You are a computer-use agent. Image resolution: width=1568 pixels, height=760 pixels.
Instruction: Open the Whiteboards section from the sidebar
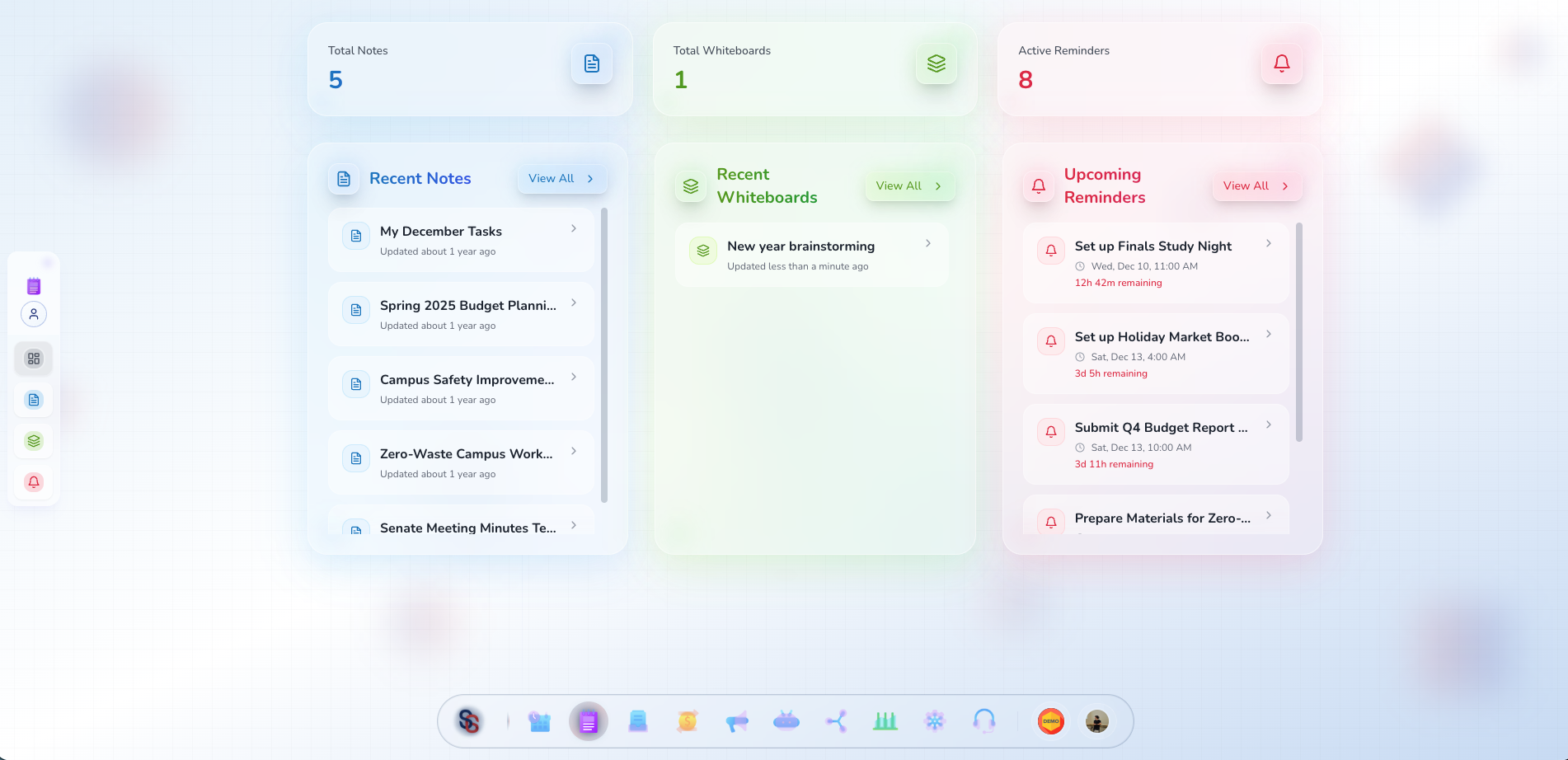33,441
